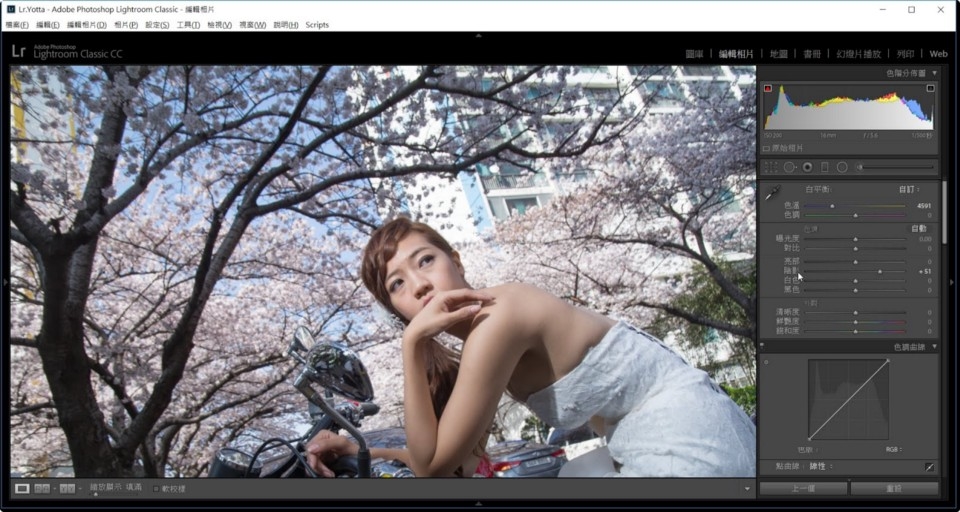Open the 視窗(W) menu
This screenshot has height=512, width=960.
252,25
